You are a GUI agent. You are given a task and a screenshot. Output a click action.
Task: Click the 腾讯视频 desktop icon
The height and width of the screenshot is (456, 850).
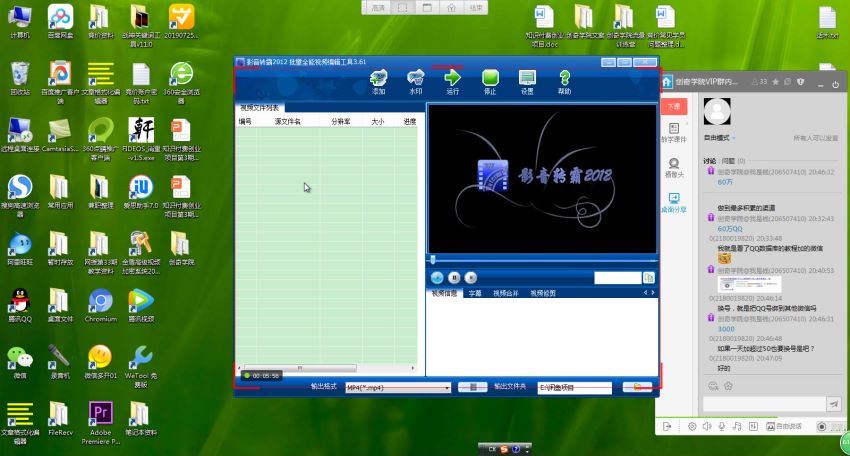[141, 306]
